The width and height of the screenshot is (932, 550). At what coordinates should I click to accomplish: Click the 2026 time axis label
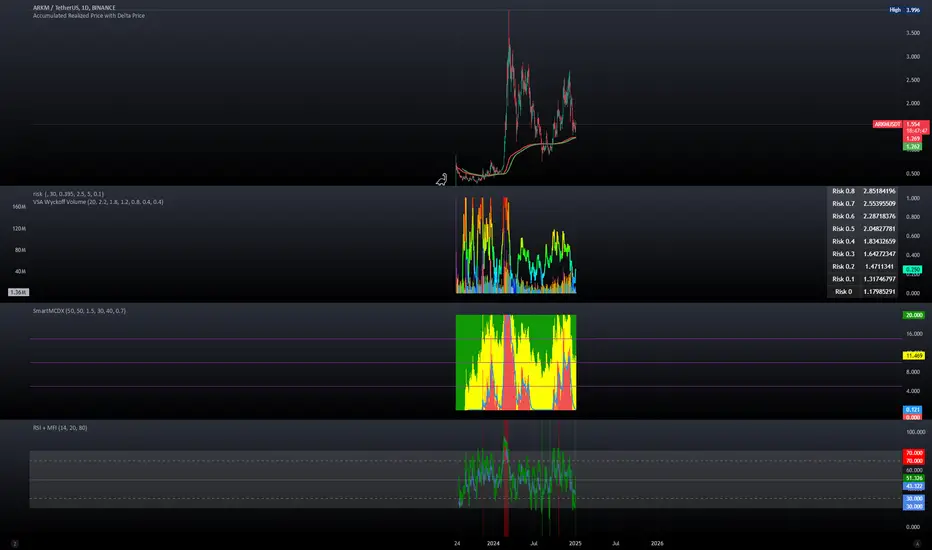click(657, 543)
